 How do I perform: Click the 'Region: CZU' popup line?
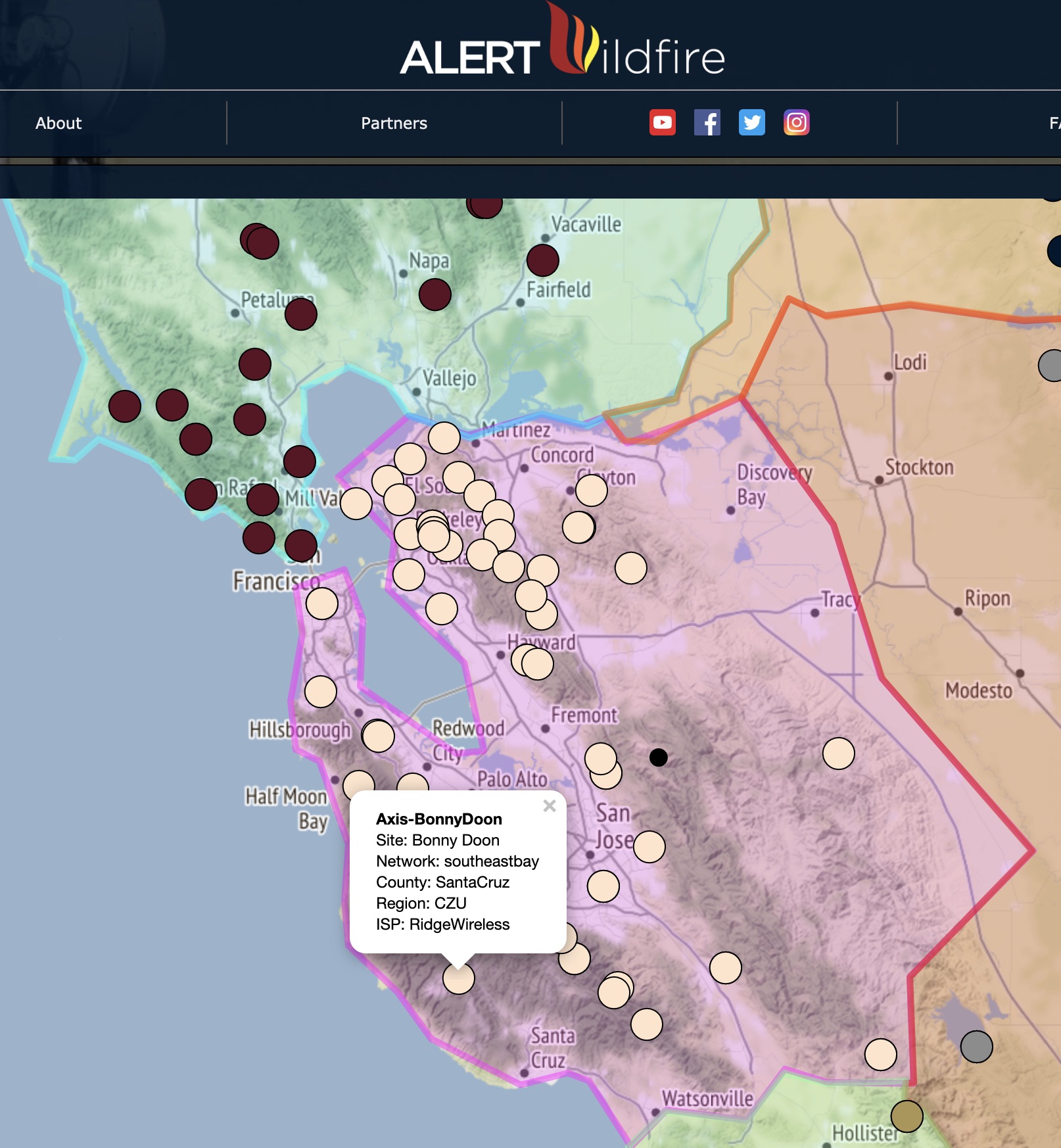[421, 903]
